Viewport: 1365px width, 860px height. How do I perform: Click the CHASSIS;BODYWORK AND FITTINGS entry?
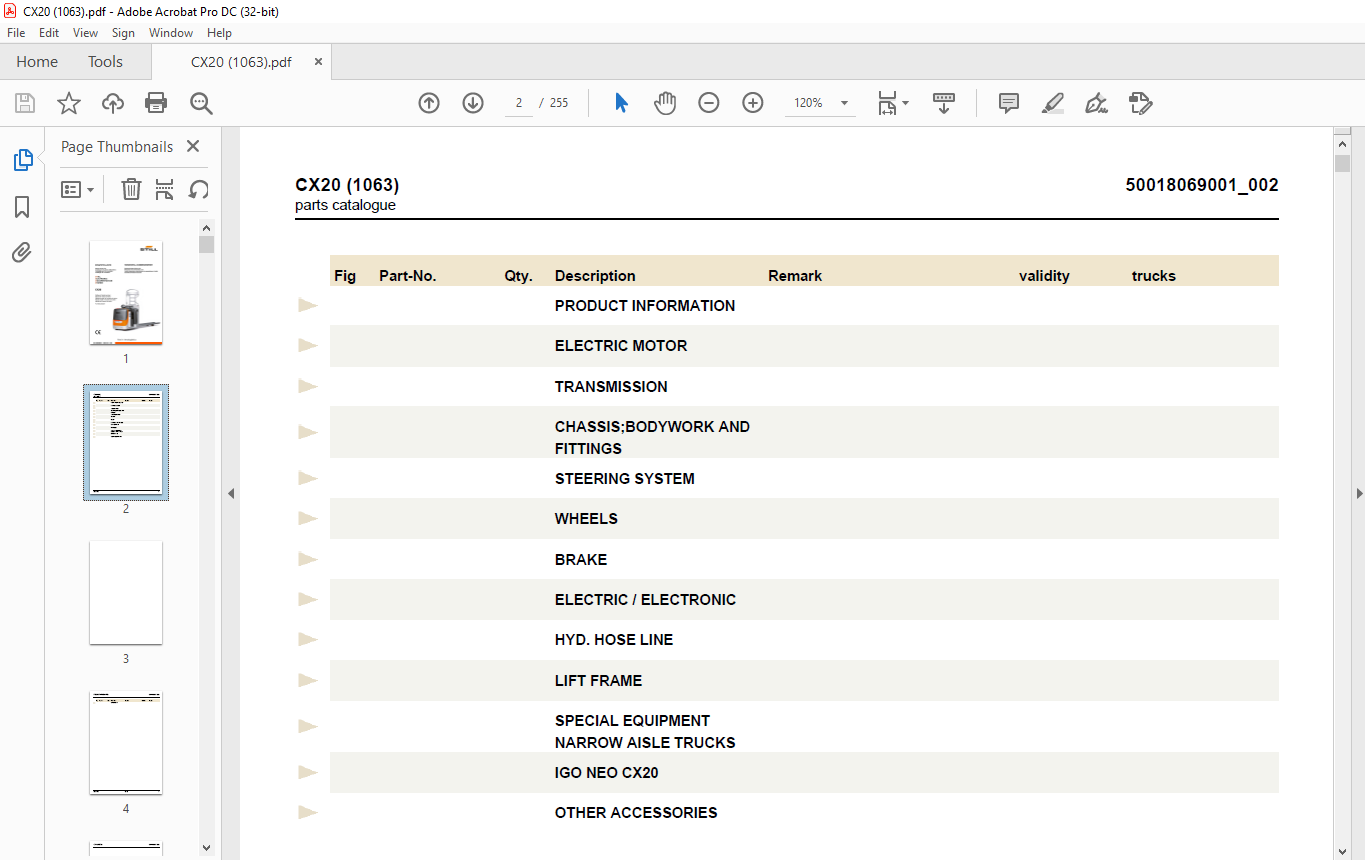pos(652,438)
